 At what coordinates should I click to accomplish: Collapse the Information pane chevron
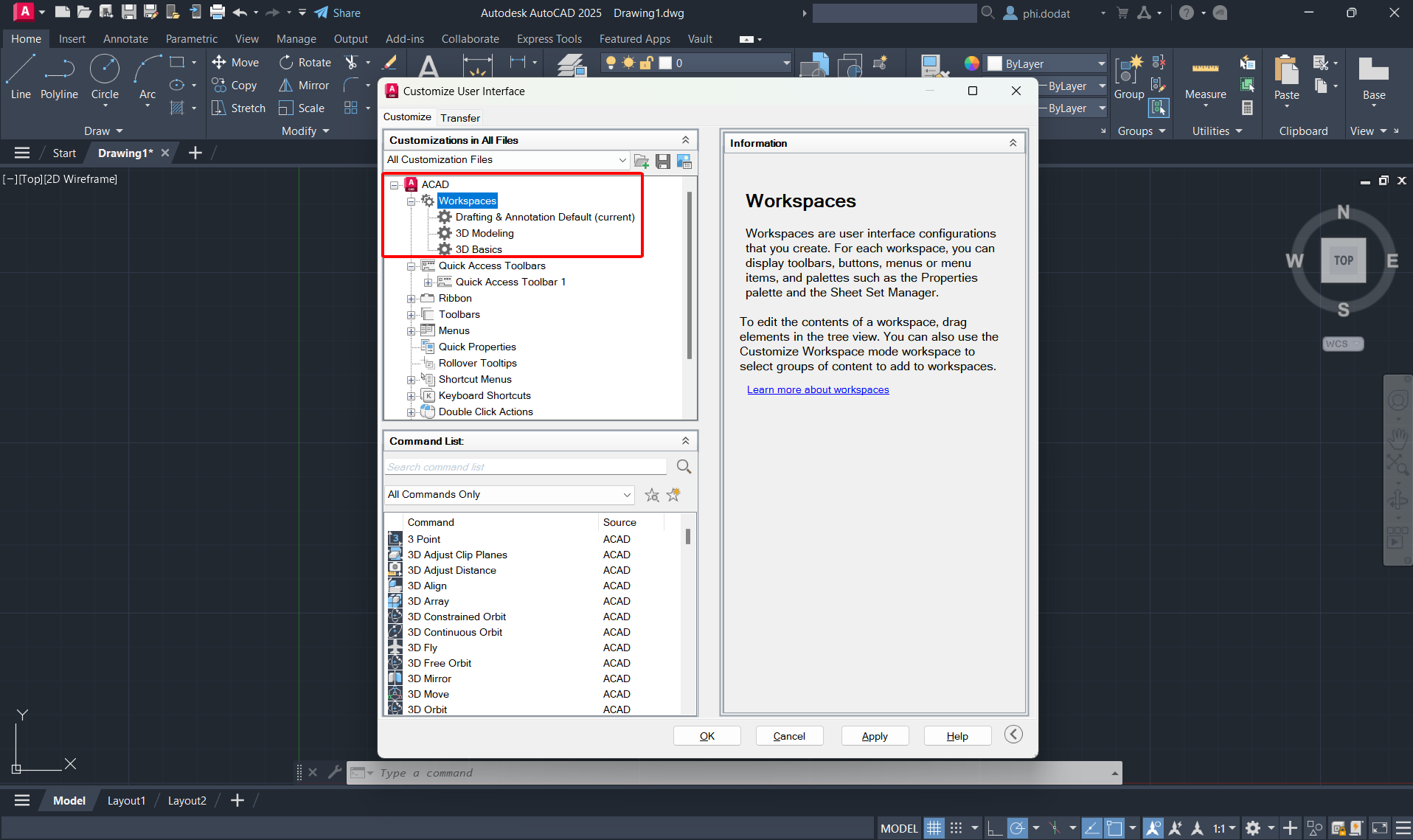coord(1013,143)
